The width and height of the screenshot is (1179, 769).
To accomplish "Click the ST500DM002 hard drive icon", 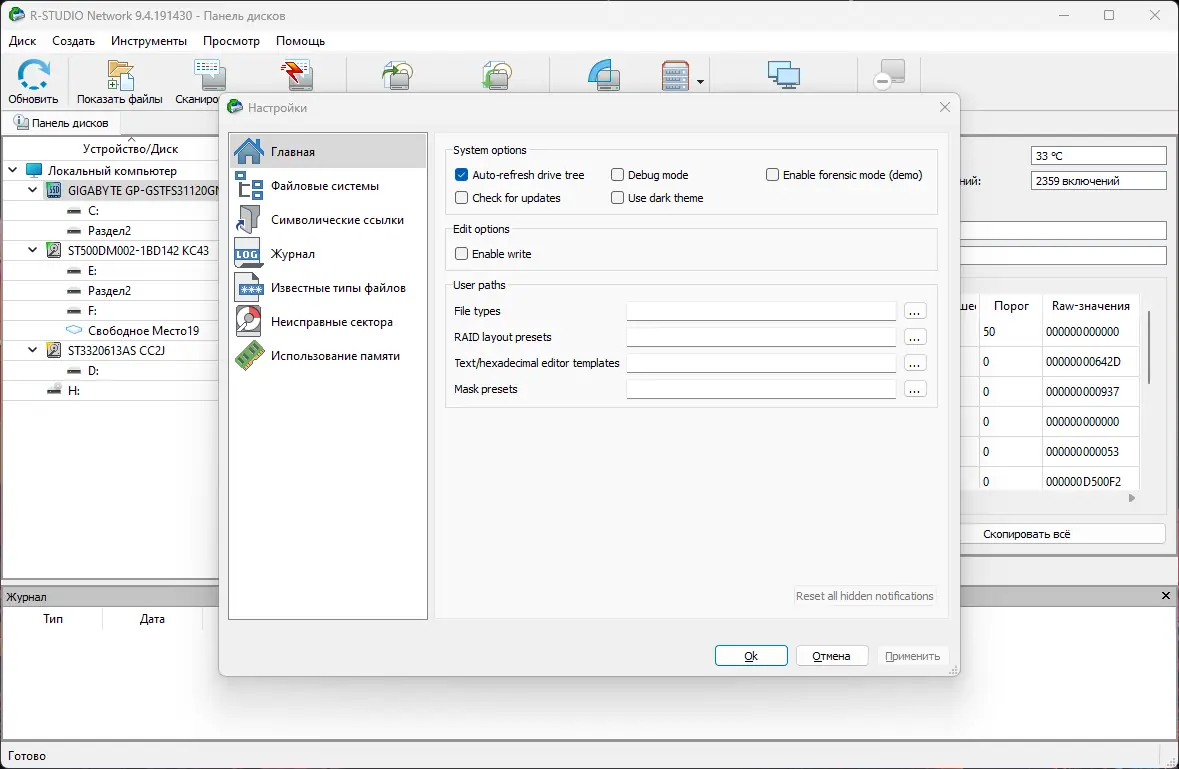I will pyautogui.click(x=54, y=250).
